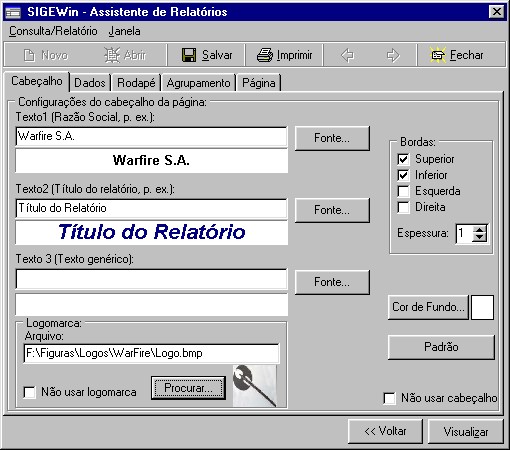Browse logo file with Procurar button
Image resolution: width=510 pixels, height=450 pixels.
tap(188, 388)
